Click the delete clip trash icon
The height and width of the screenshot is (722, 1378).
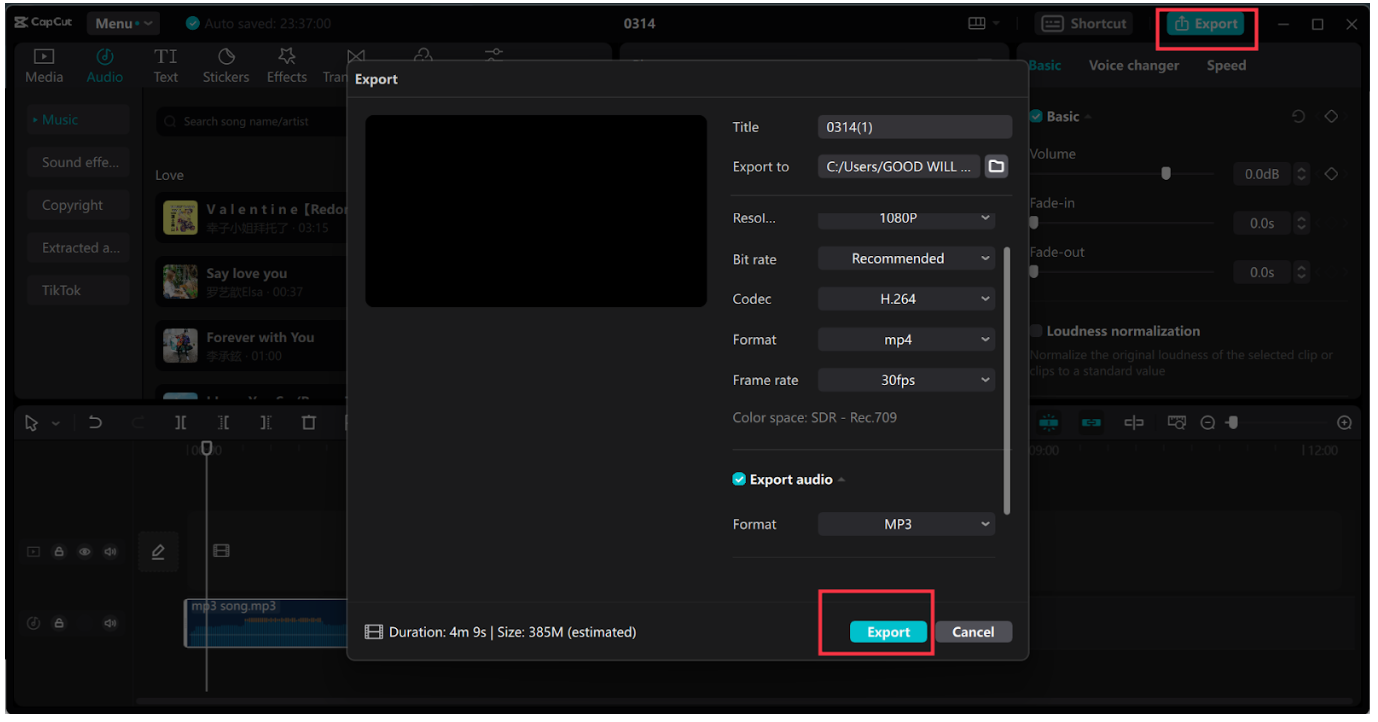309,422
